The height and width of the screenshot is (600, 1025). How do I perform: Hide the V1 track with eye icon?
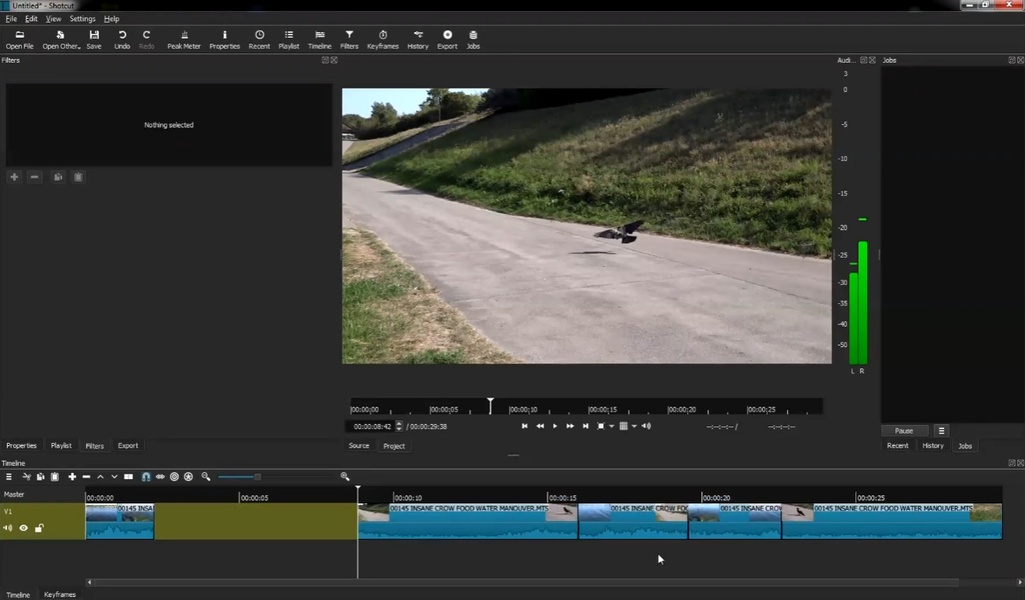pyautogui.click(x=24, y=528)
